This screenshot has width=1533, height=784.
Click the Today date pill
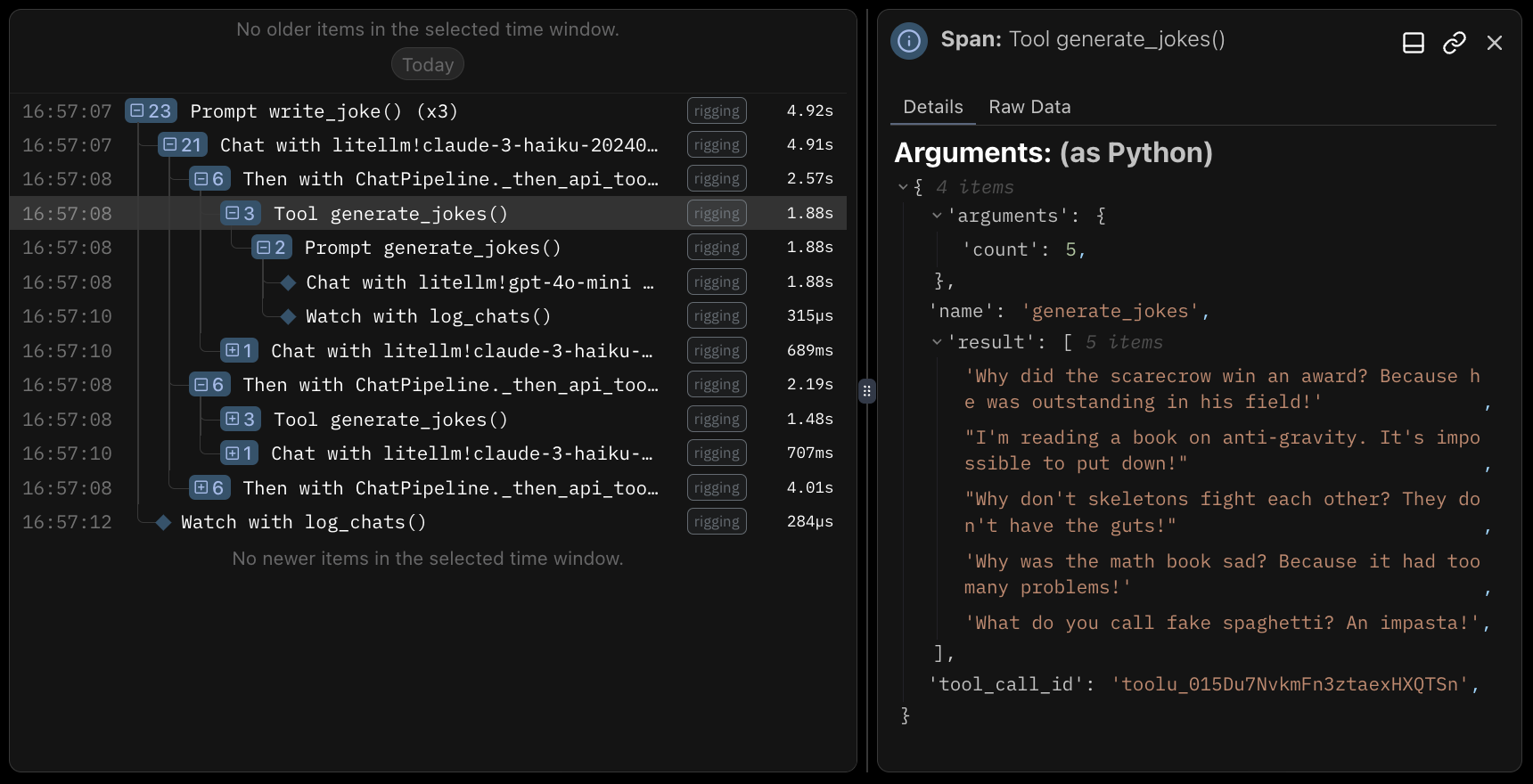tap(428, 65)
